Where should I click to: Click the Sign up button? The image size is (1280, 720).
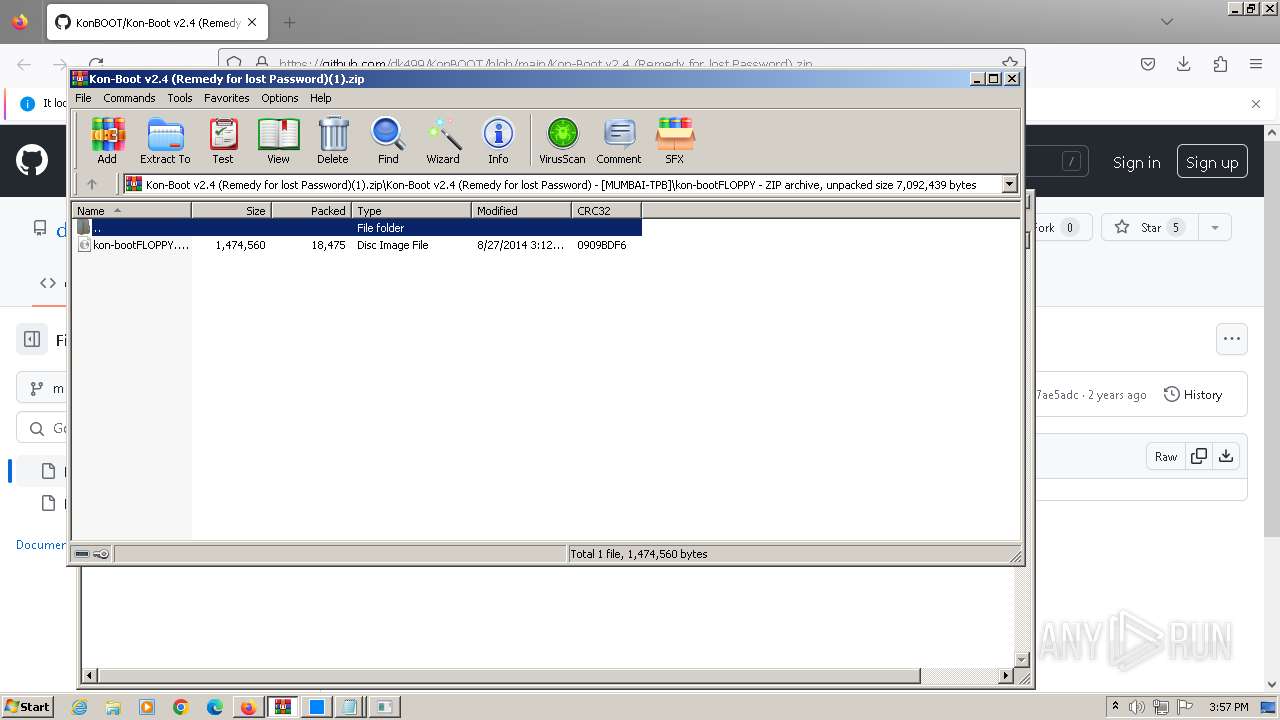click(1212, 162)
